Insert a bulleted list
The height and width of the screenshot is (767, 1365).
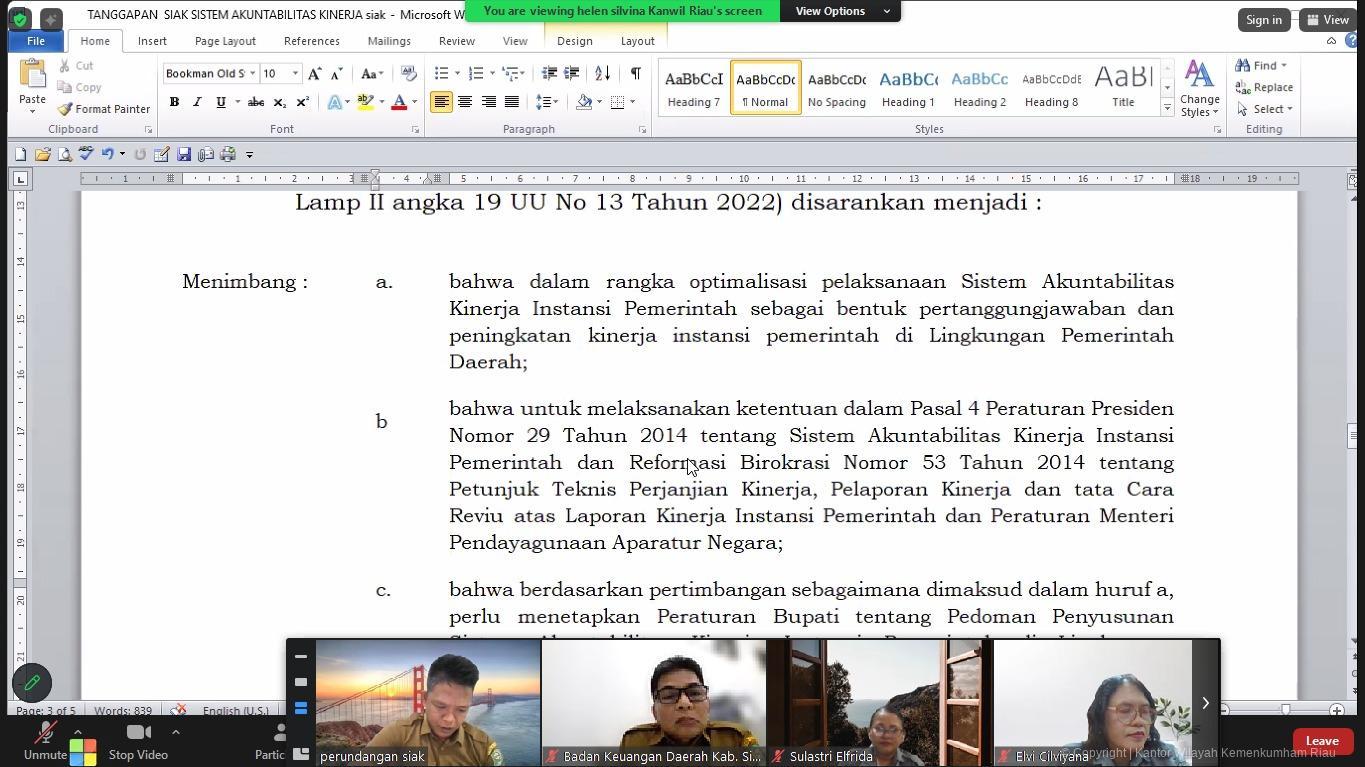pyautogui.click(x=442, y=73)
